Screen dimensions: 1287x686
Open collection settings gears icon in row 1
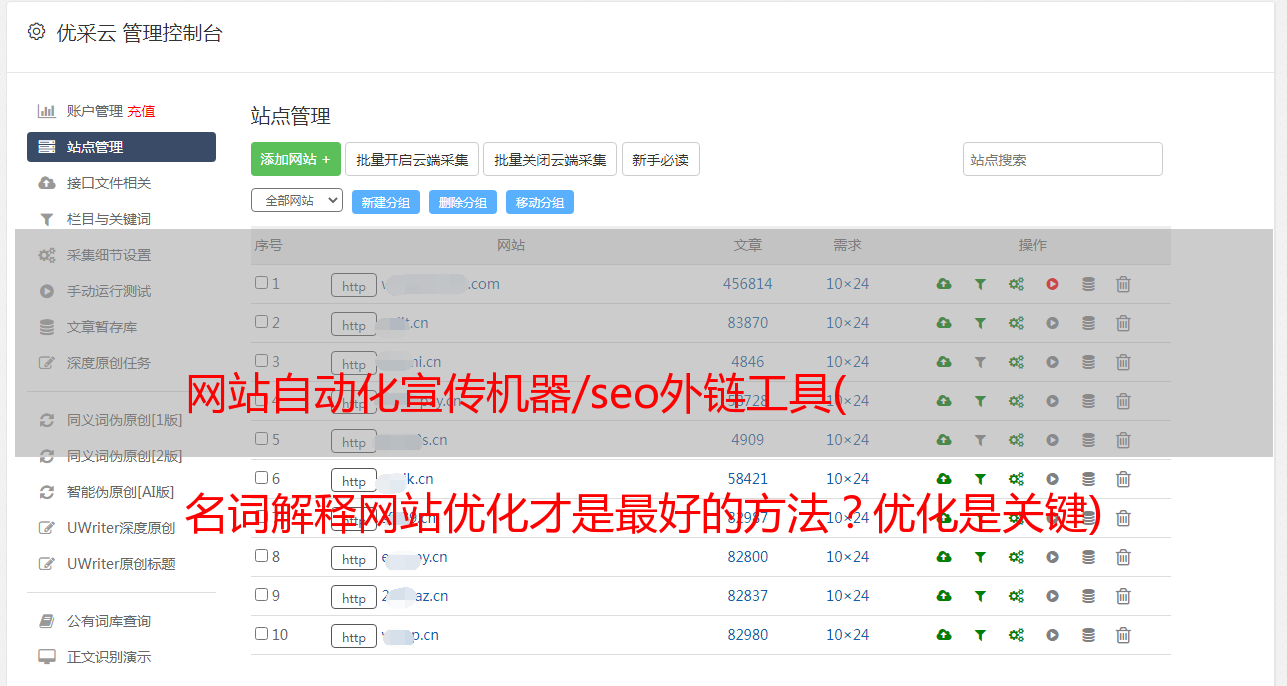click(x=1016, y=284)
